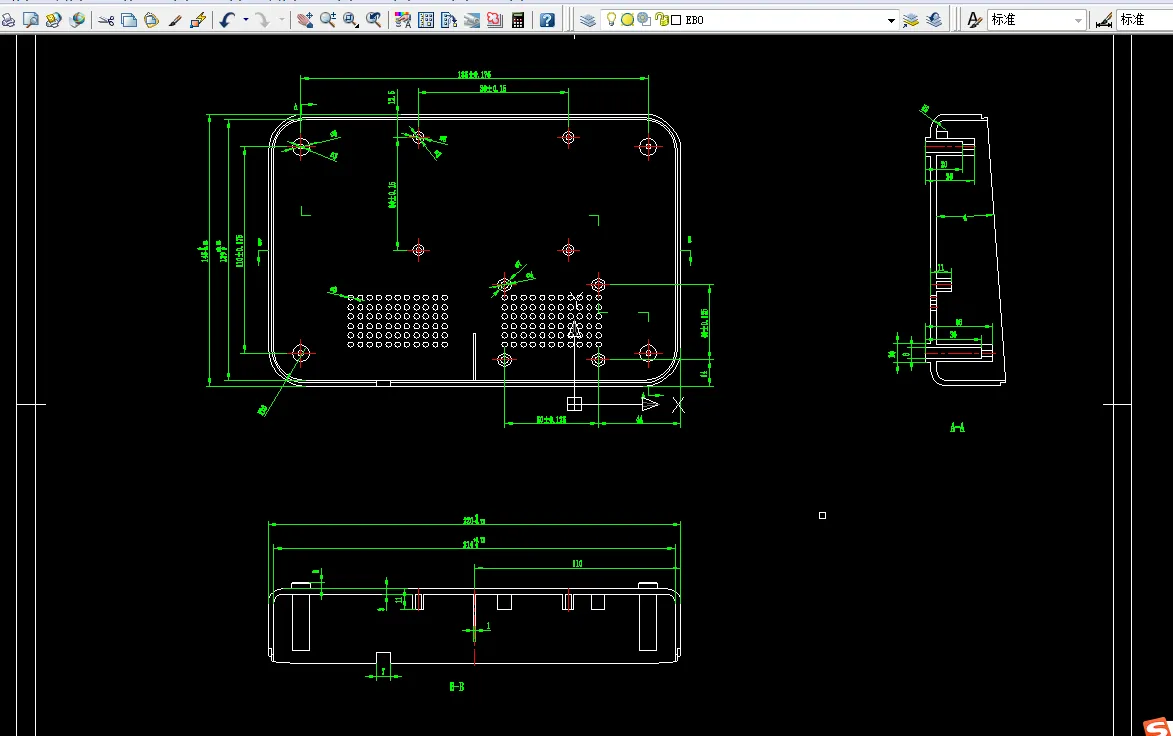Click the Publish icon
The image size is (1173, 736).
53,20
